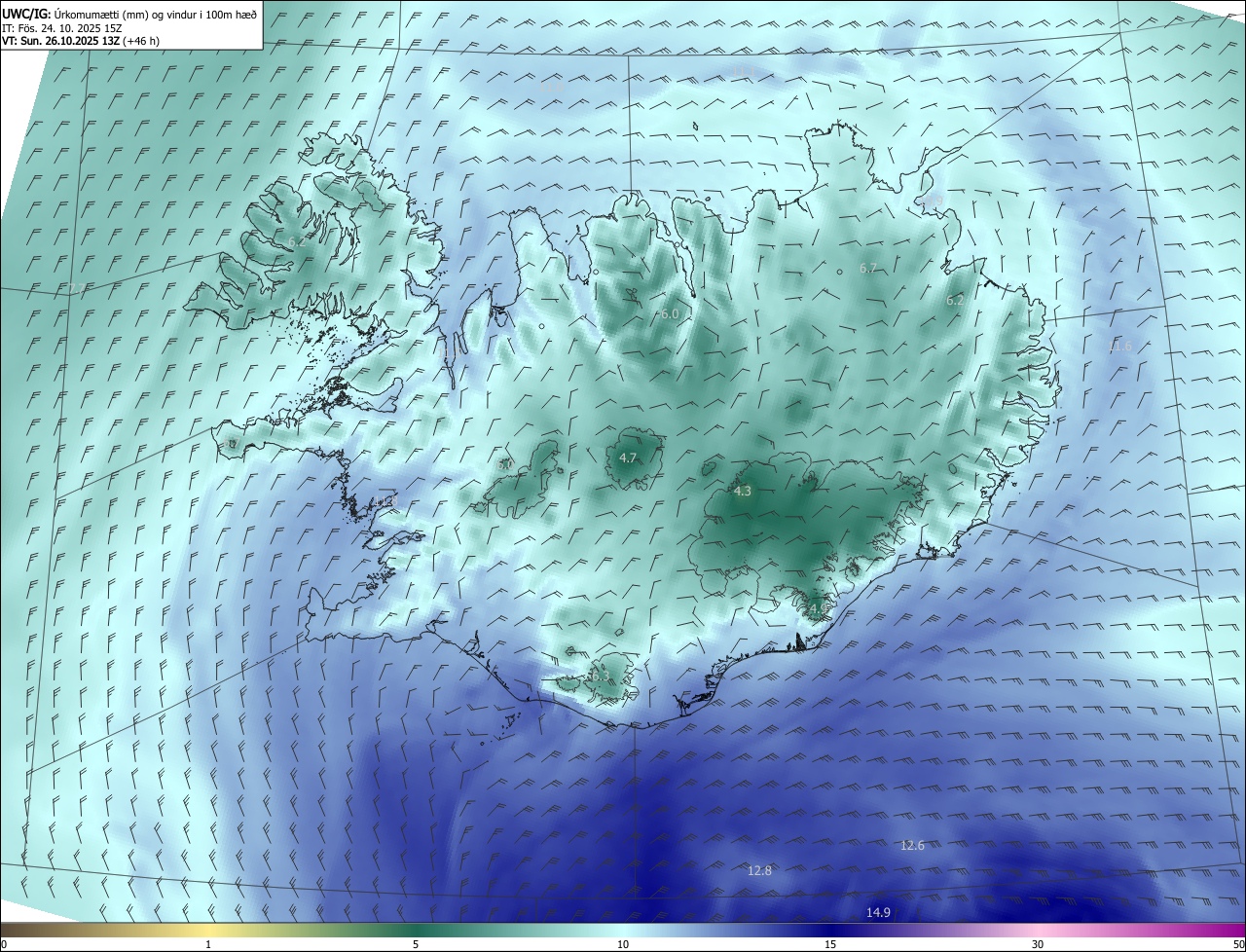This screenshot has width=1246, height=952.
Task: Click the colour scale label '10'
Action: pyautogui.click(x=623, y=944)
